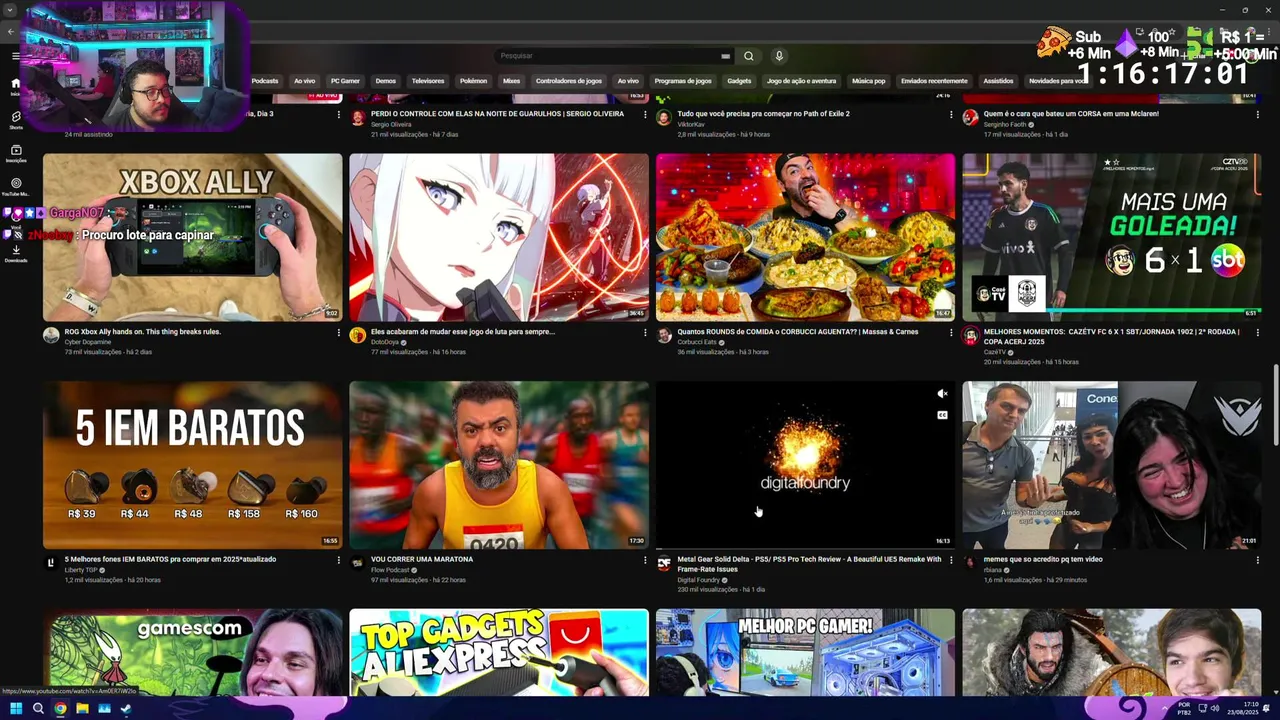Viewport: 1280px width, 720px height.
Task: Open the DotoDoya channel avatar
Action: click(x=357, y=336)
